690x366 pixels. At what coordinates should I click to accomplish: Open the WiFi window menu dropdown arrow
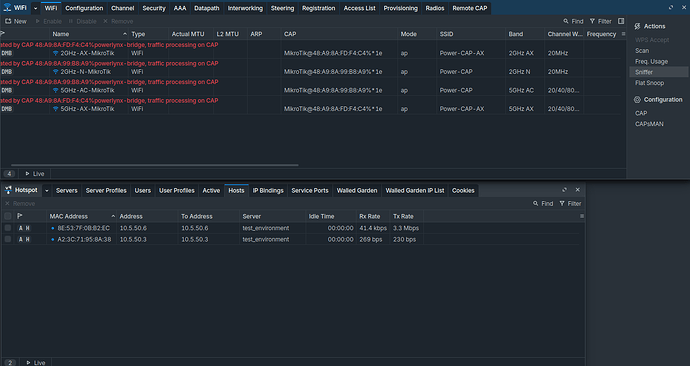tap(36, 8)
